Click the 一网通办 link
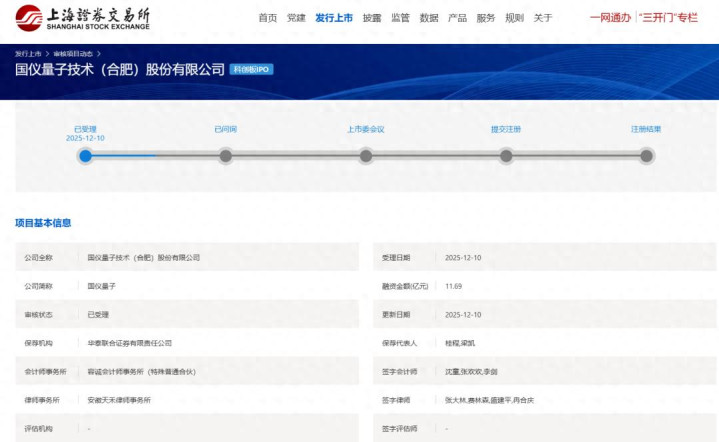 [x=610, y=18]
